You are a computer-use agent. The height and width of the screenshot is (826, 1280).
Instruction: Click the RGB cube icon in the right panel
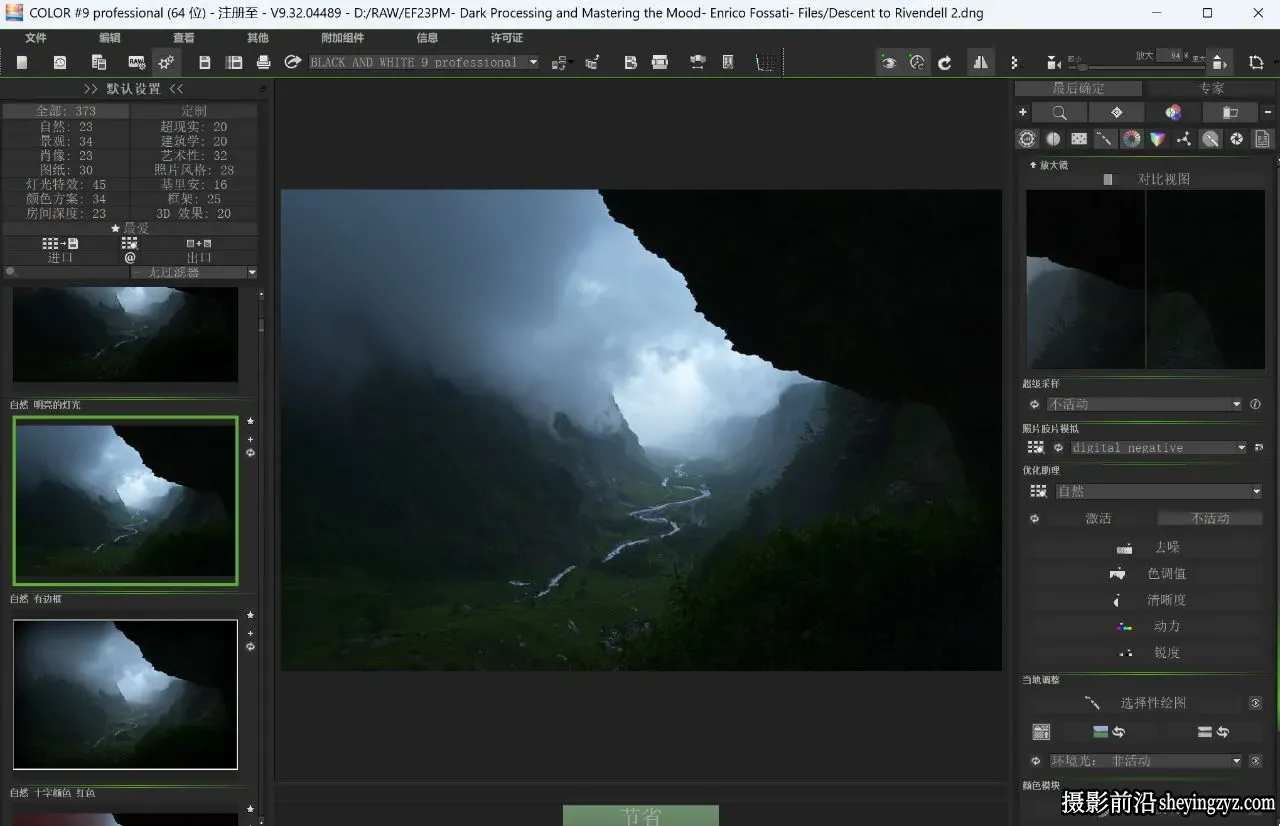pyautogui.click(x=1158, y=139)
